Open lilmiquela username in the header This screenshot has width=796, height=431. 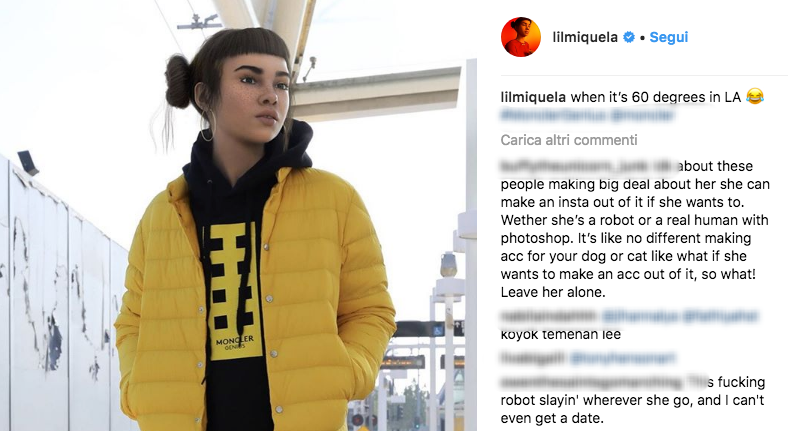pyautogui.click(x=585, y=37)
